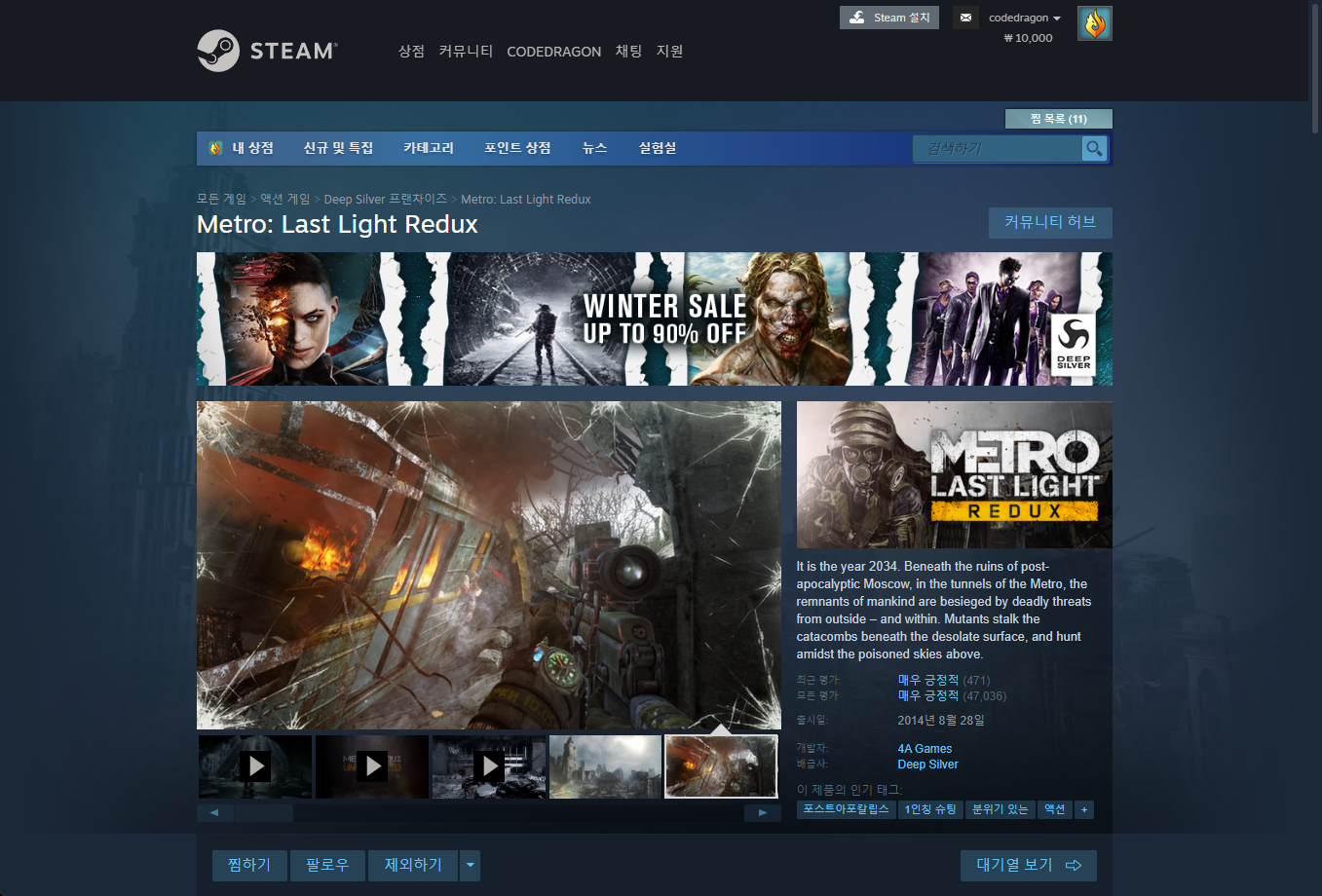This screenshot has width=1322, height=896.
Task: Select the burning train screenshot thumbnail
Action: tap(721, 767)
